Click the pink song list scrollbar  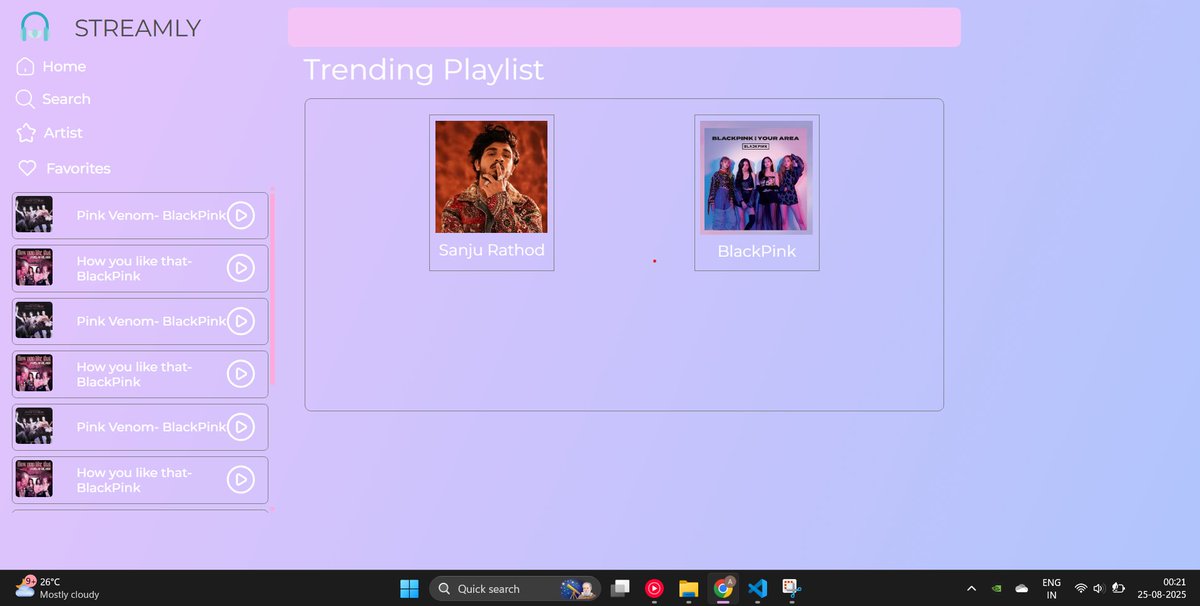click(x=272, y=290)
